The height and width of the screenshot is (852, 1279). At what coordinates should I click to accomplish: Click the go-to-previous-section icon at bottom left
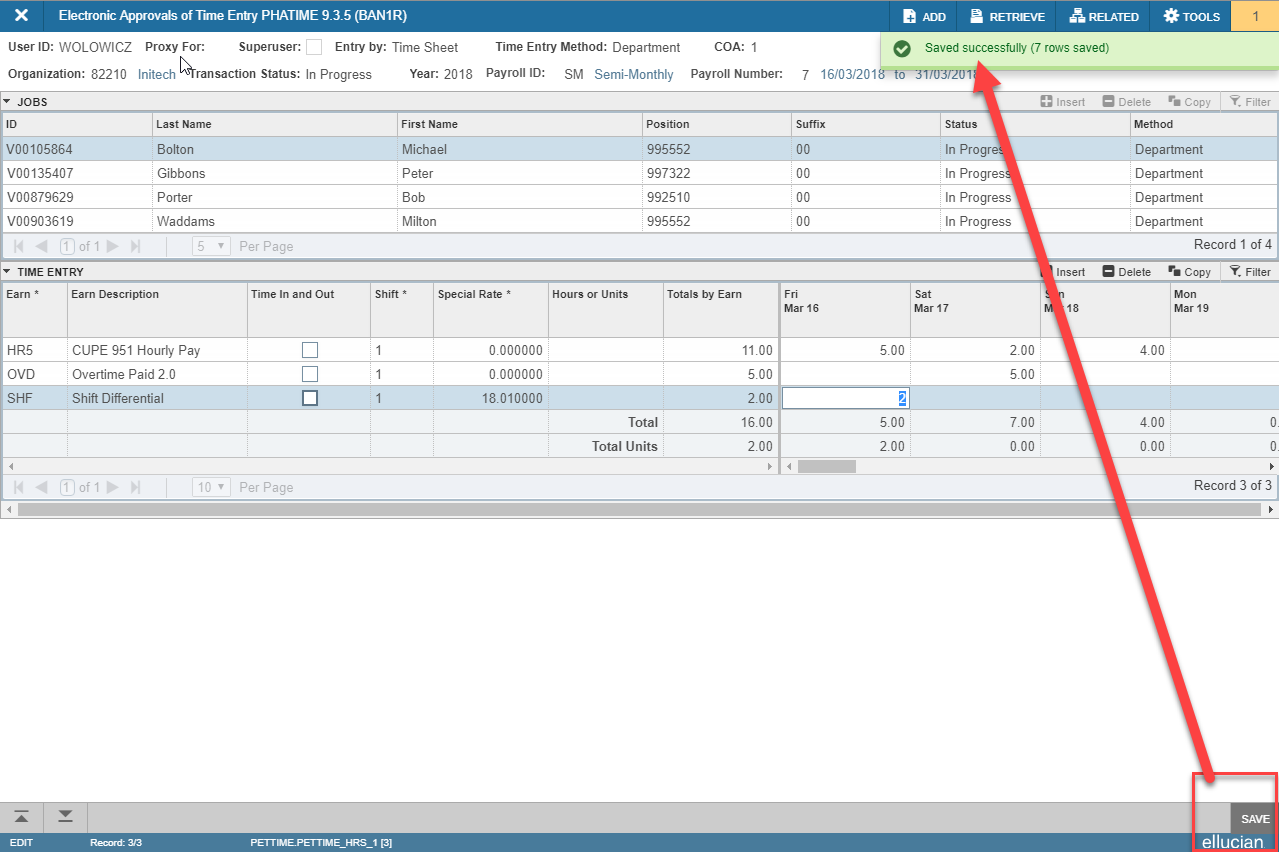21,817
